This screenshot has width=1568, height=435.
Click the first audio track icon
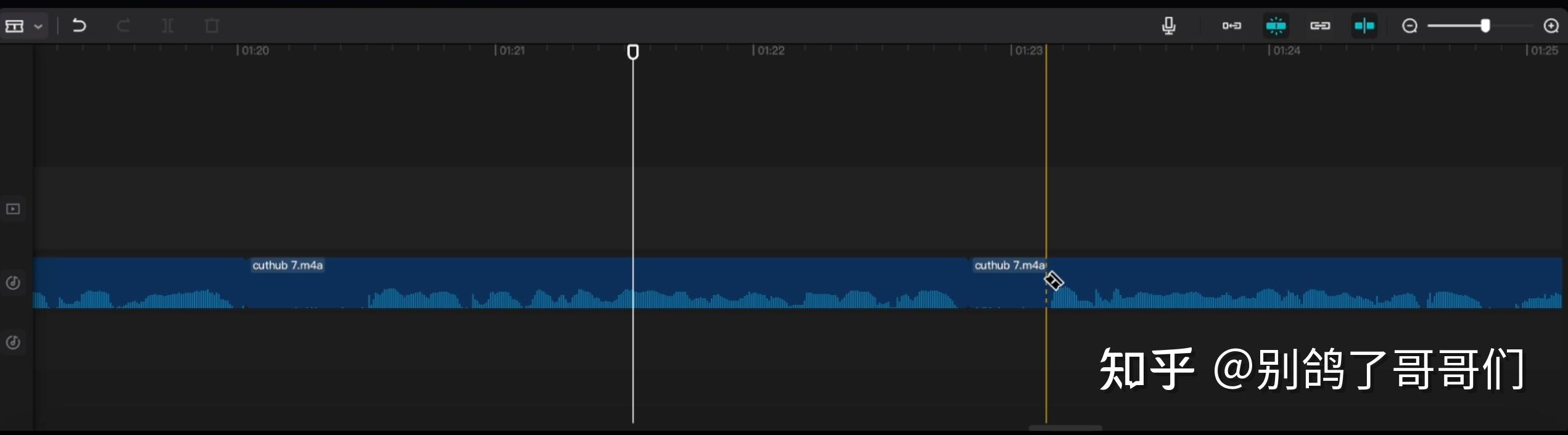[13, 283]
